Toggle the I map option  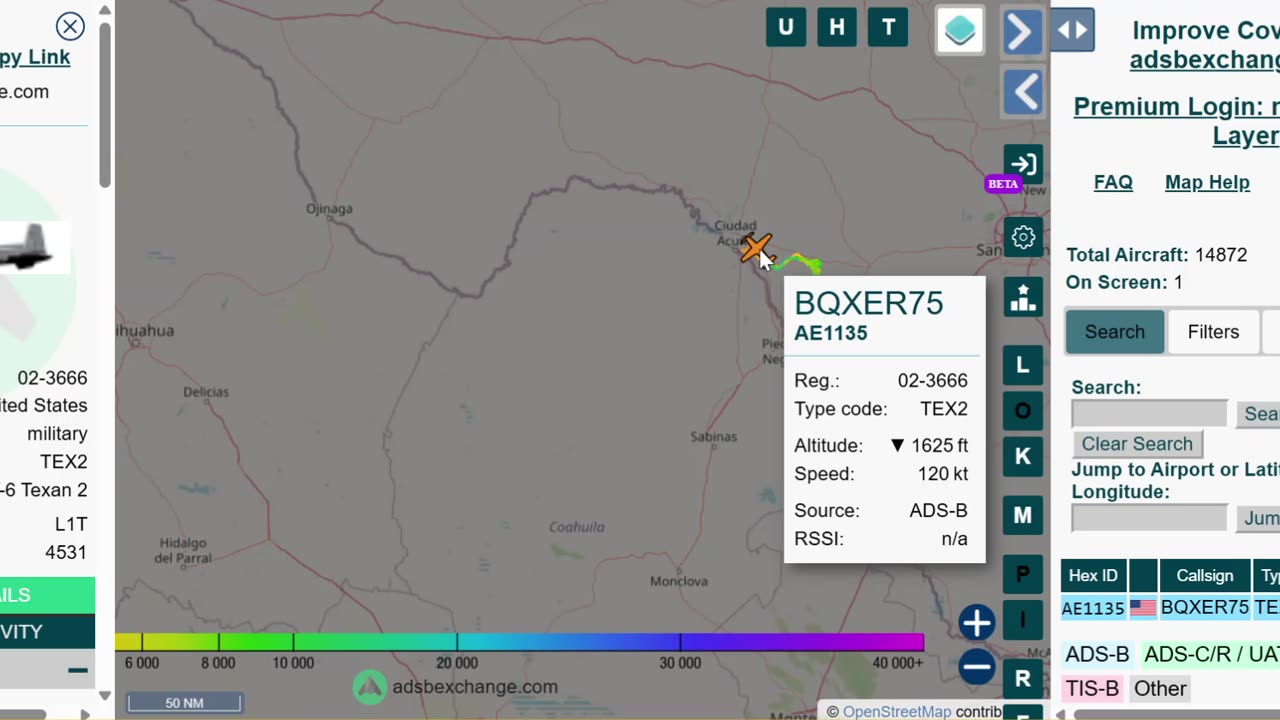pos(1023,620)
